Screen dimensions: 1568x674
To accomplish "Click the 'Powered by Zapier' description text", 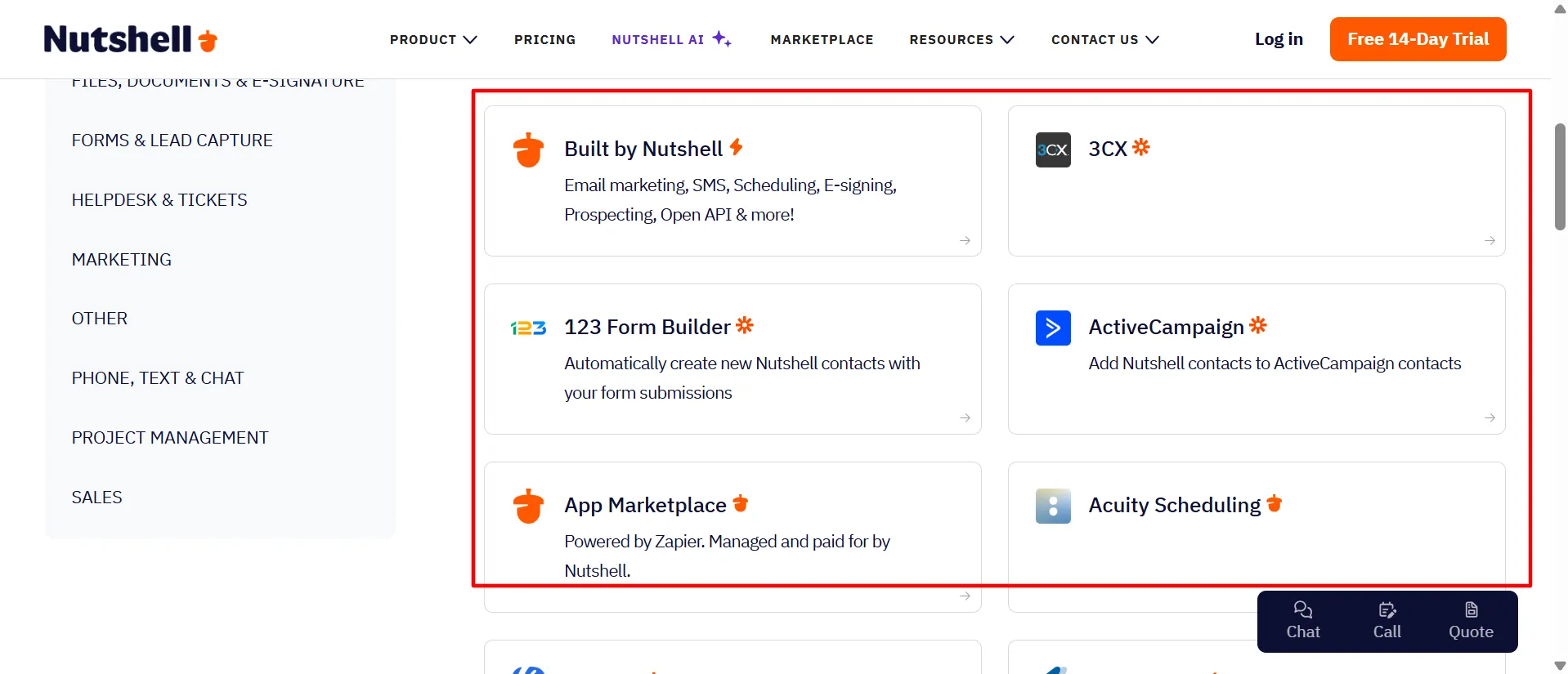I will (727, 556).
